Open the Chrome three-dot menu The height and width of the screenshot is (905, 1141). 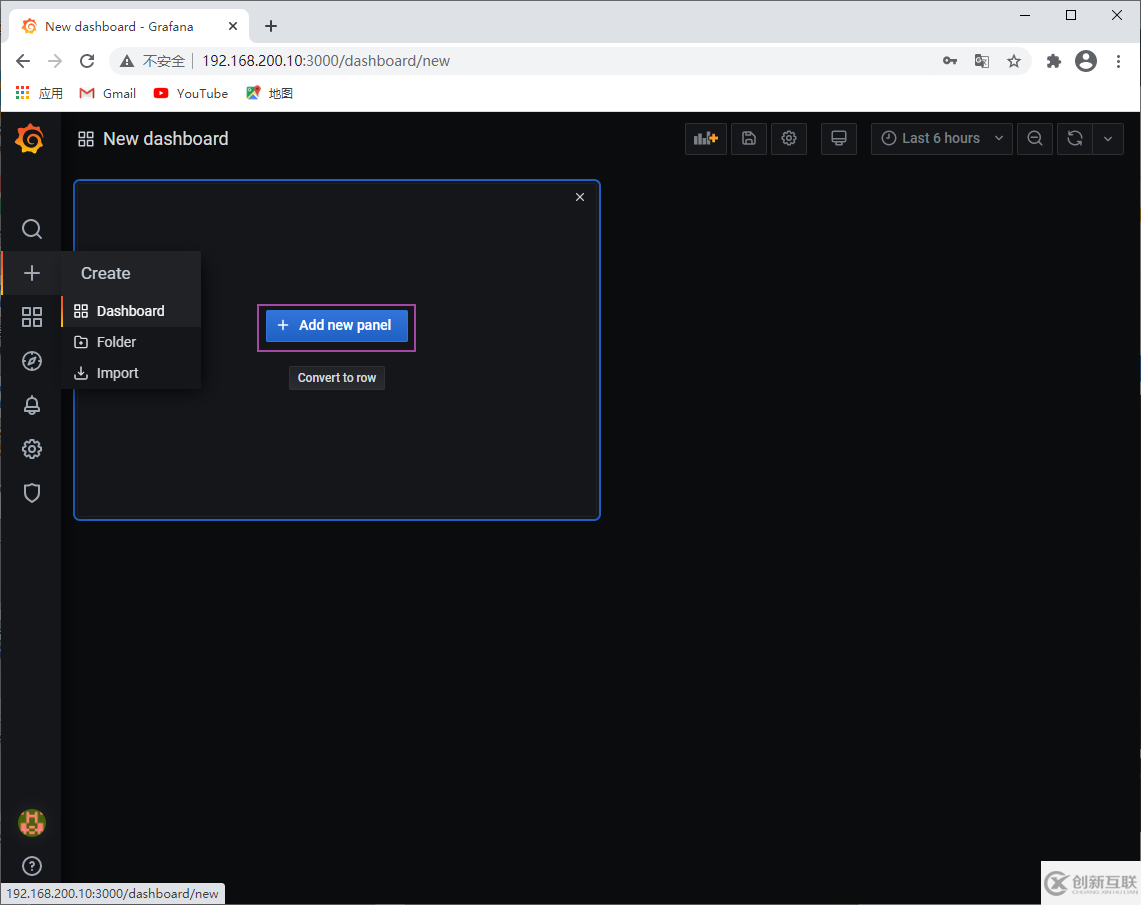pyautogui.click(x=1118, y=61)
